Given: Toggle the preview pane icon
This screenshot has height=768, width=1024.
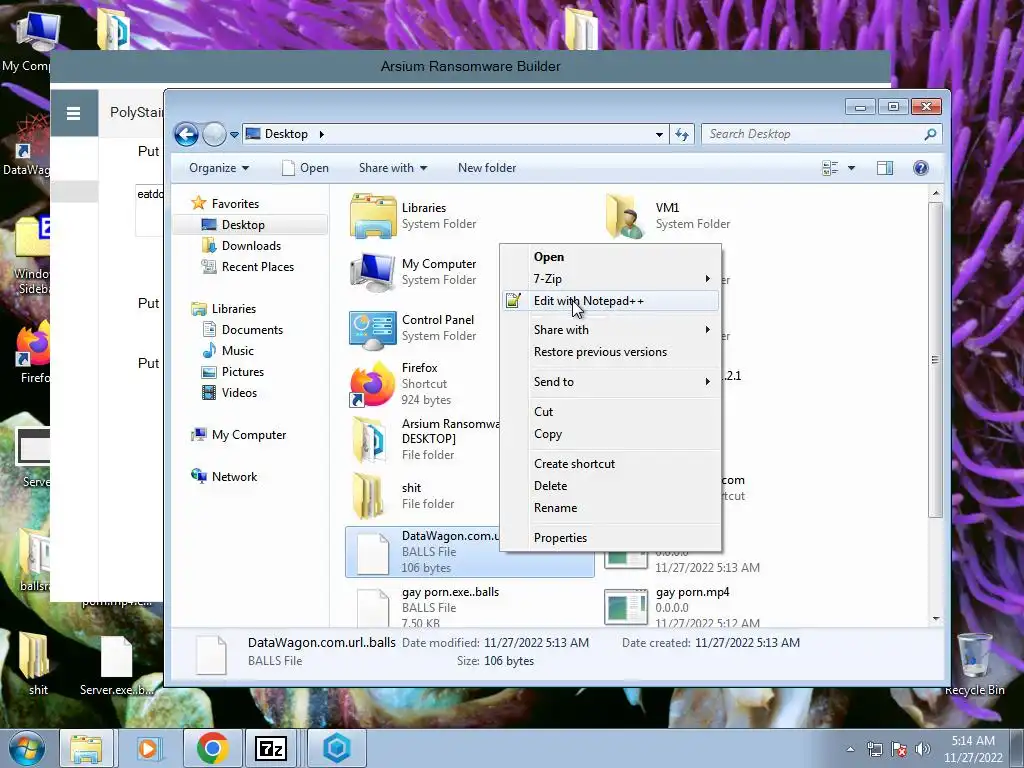Looking at the screenshot, I should 885,168.
